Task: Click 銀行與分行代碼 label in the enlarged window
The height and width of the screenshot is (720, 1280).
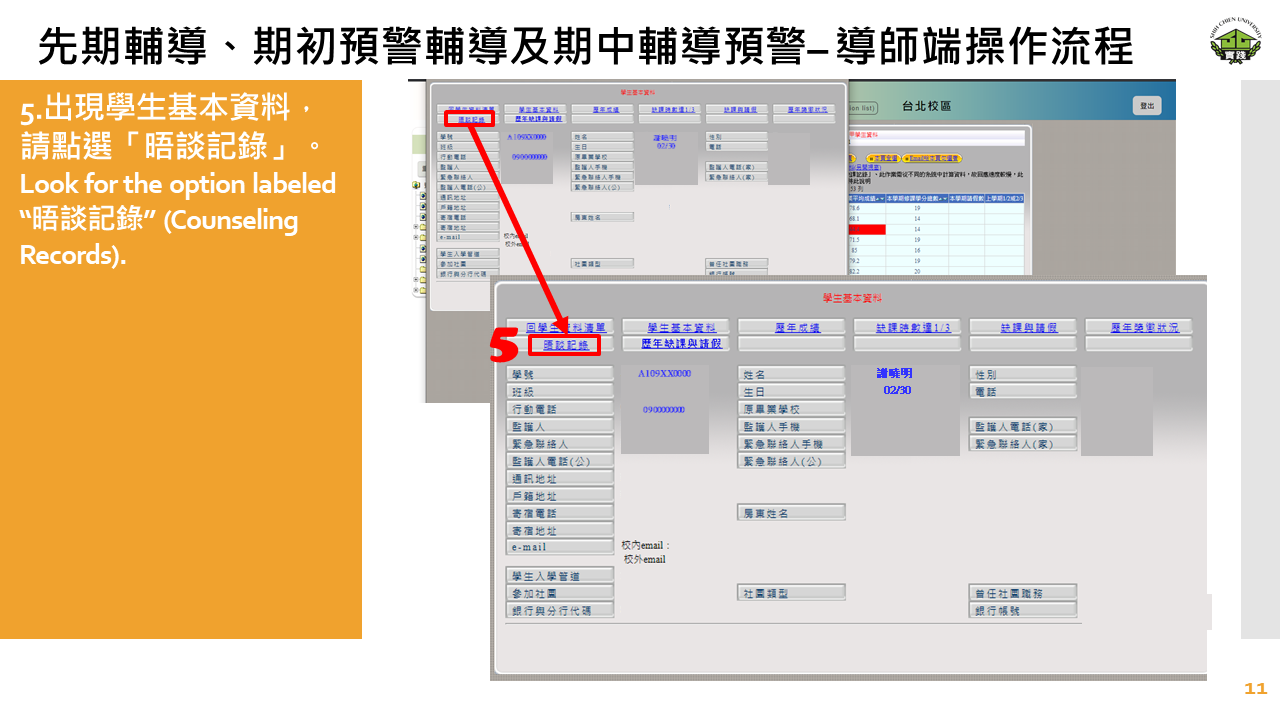Action: click(560, 610)
